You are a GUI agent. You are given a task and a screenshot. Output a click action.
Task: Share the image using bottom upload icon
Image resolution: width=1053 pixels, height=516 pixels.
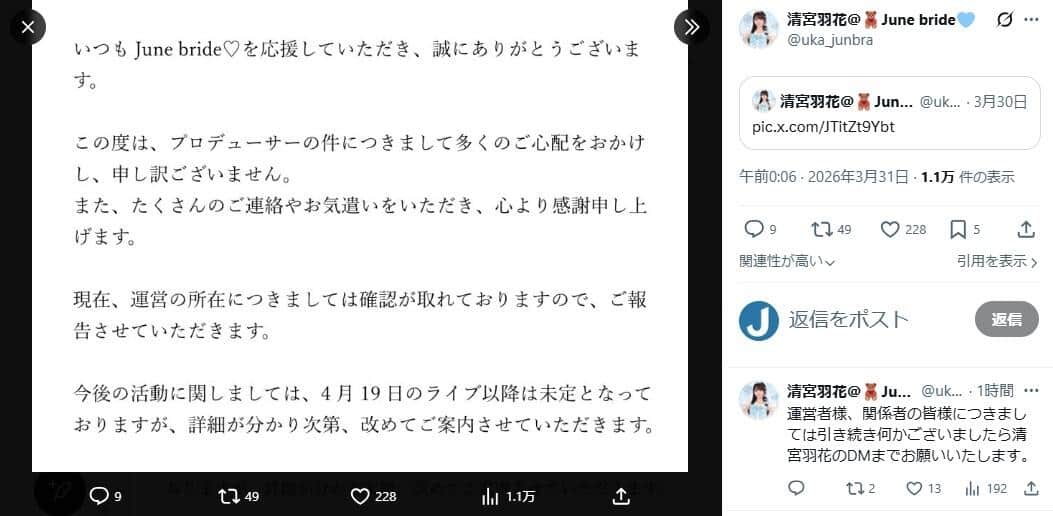click(621, 497)
